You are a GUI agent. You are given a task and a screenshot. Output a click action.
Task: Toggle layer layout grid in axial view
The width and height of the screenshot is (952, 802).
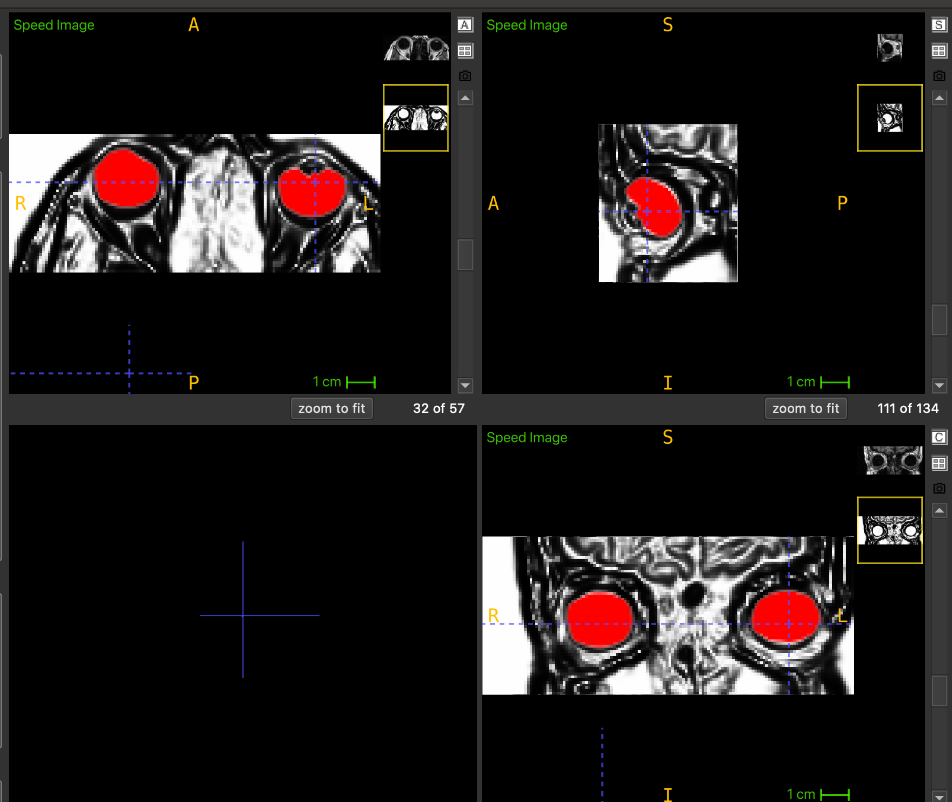click(465, 51)
